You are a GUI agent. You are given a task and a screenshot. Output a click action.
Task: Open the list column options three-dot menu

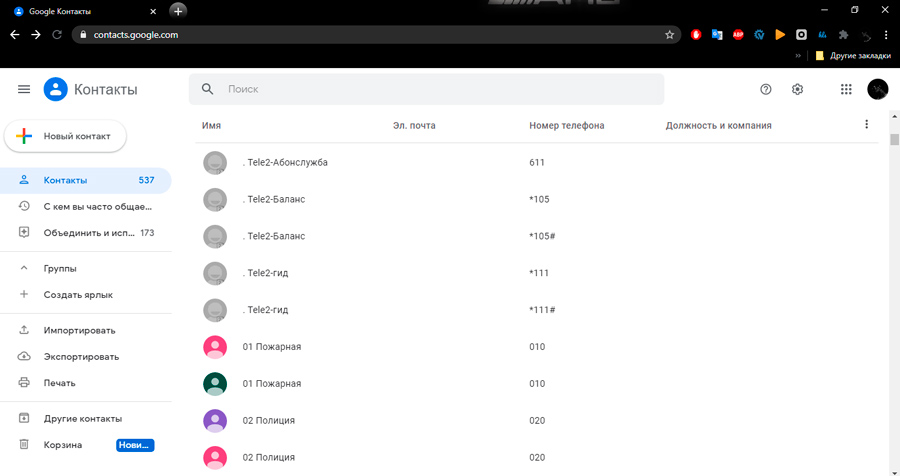(x=867, y=125)
